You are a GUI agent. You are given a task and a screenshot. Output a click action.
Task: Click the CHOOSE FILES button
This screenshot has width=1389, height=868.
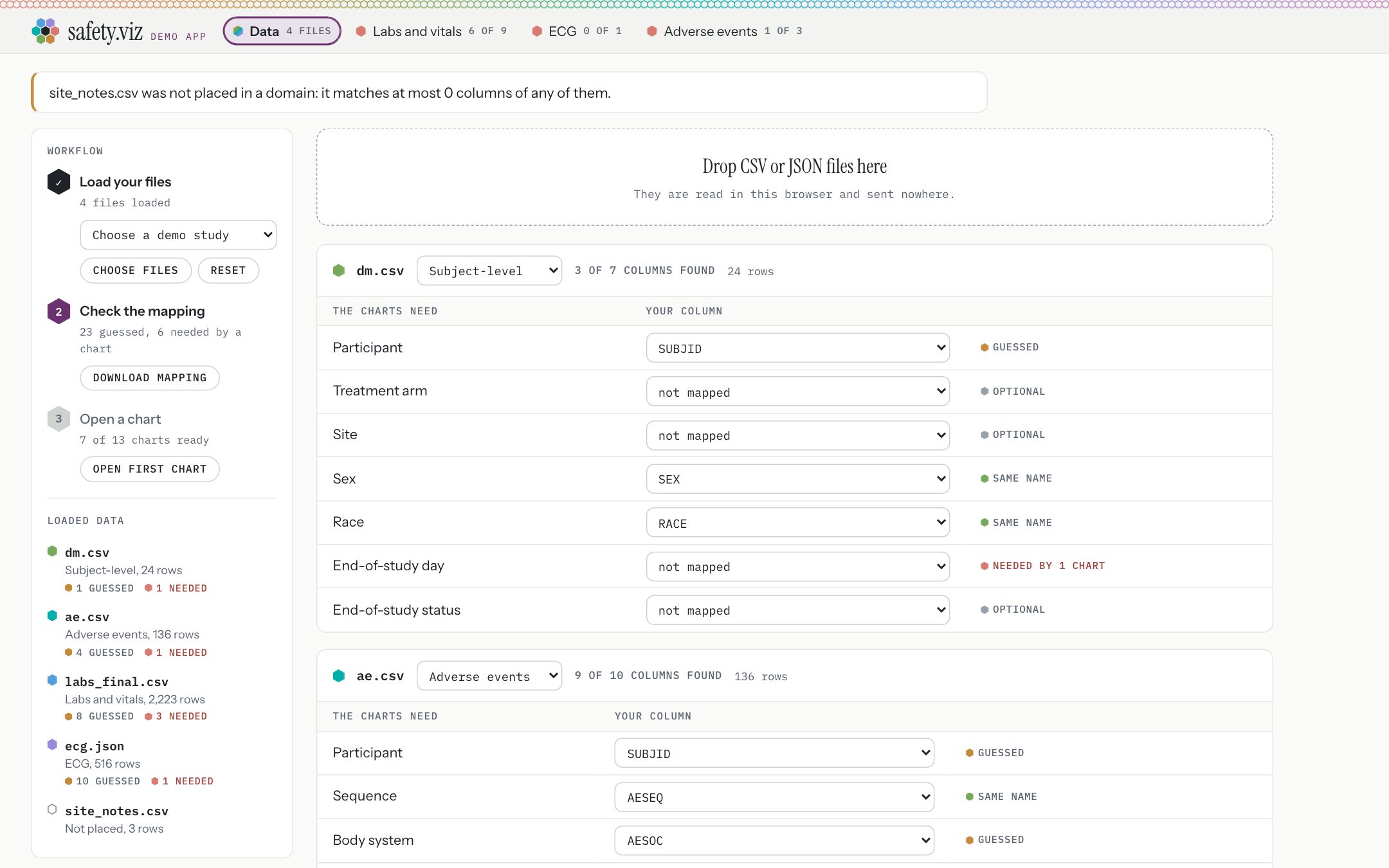pyautogui.click(x=136, y=270)
